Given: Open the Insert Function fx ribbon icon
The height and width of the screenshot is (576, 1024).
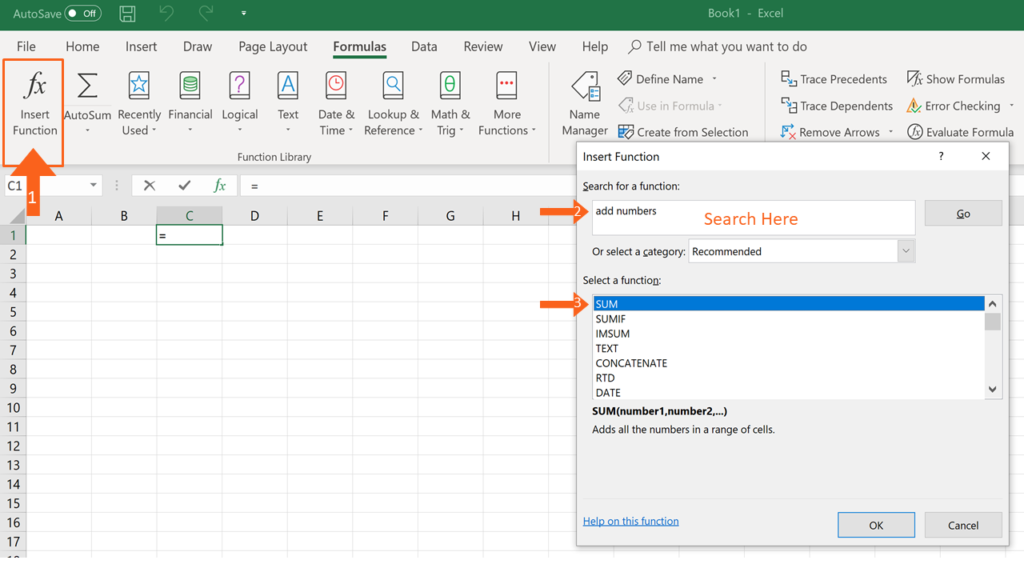Looking at the screenshot, I should [x=35, y=86].
